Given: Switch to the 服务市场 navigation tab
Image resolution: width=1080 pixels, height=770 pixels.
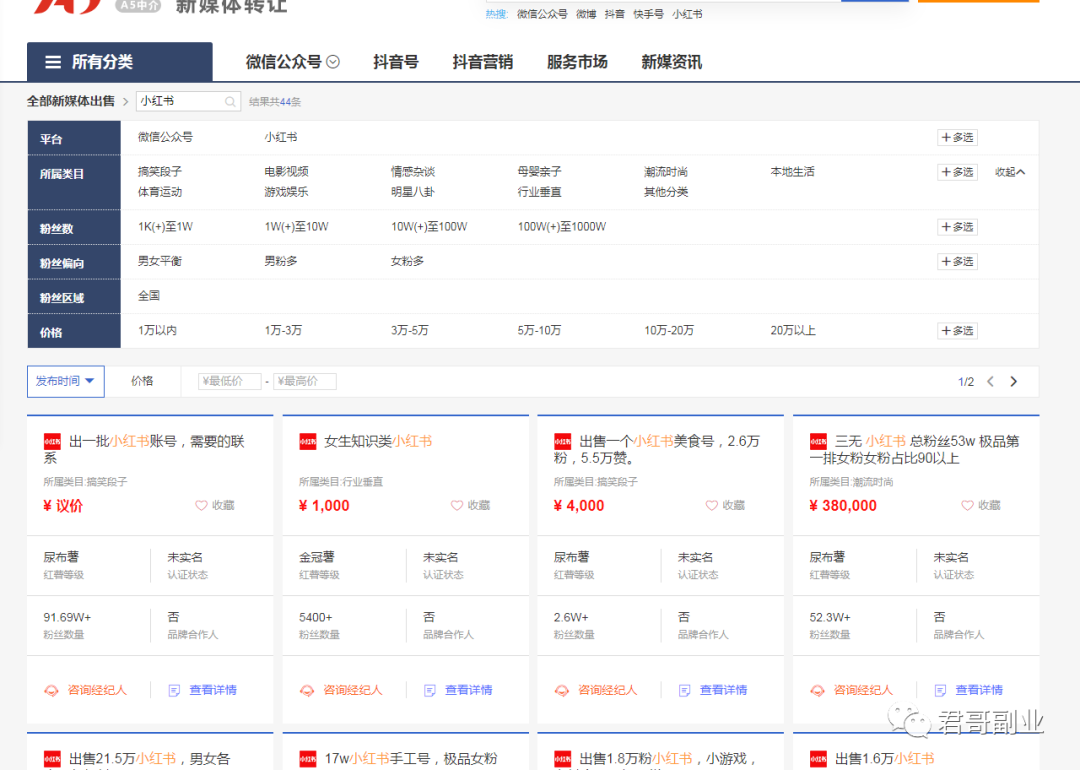Looking at the screenshot, I should (577, 62).
